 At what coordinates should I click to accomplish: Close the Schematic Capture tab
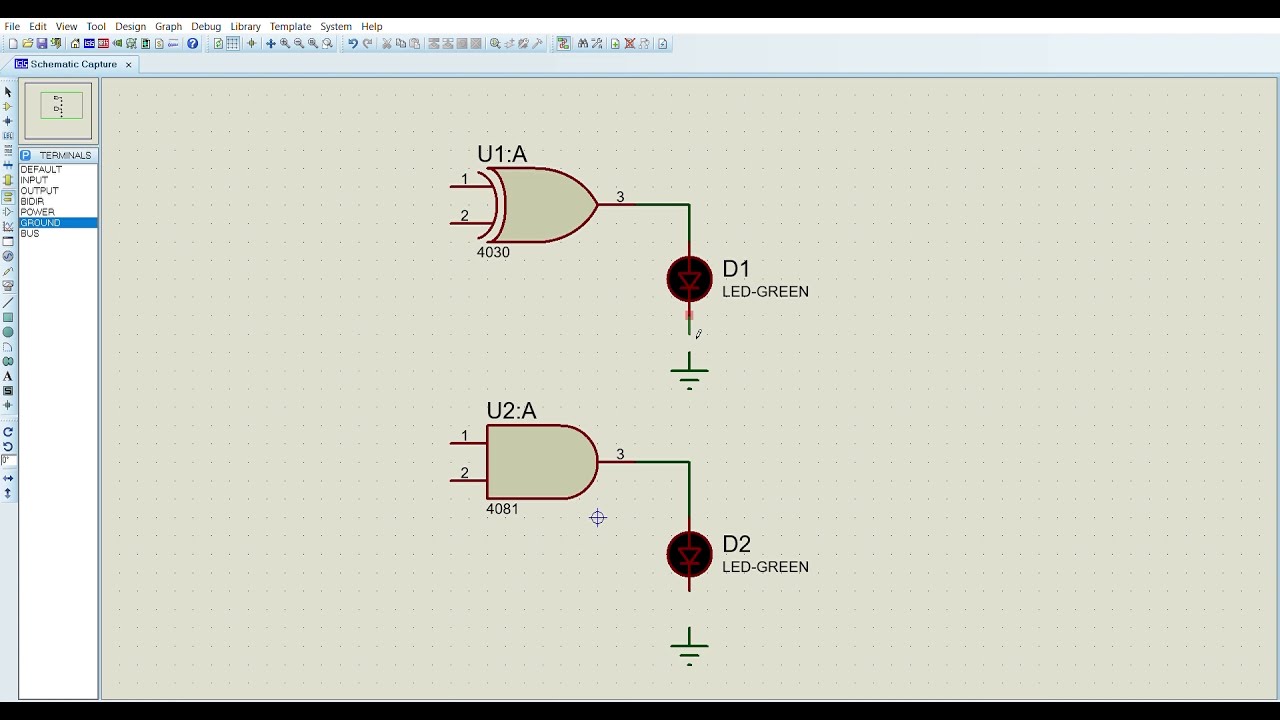[128, 64]
